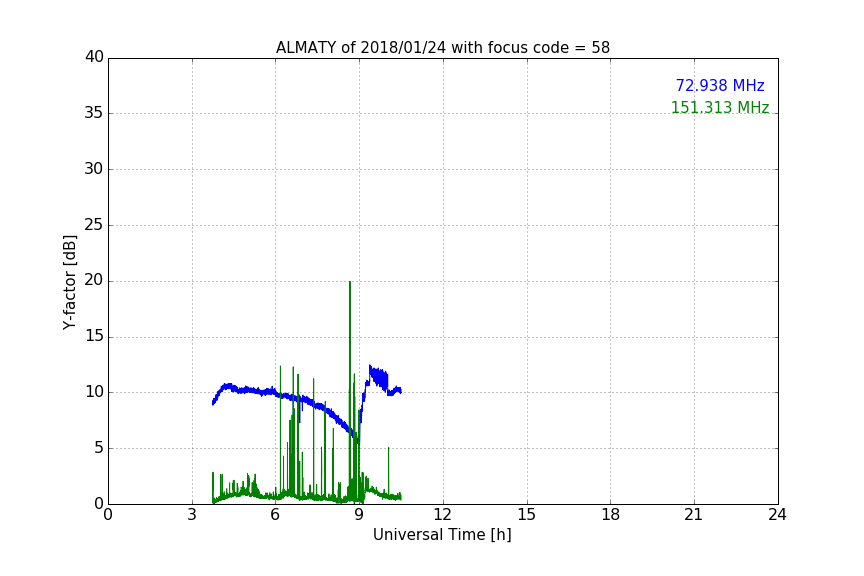
Task: Click the 'Universal Time [h]' x-axis label
Action: point(442,535)
